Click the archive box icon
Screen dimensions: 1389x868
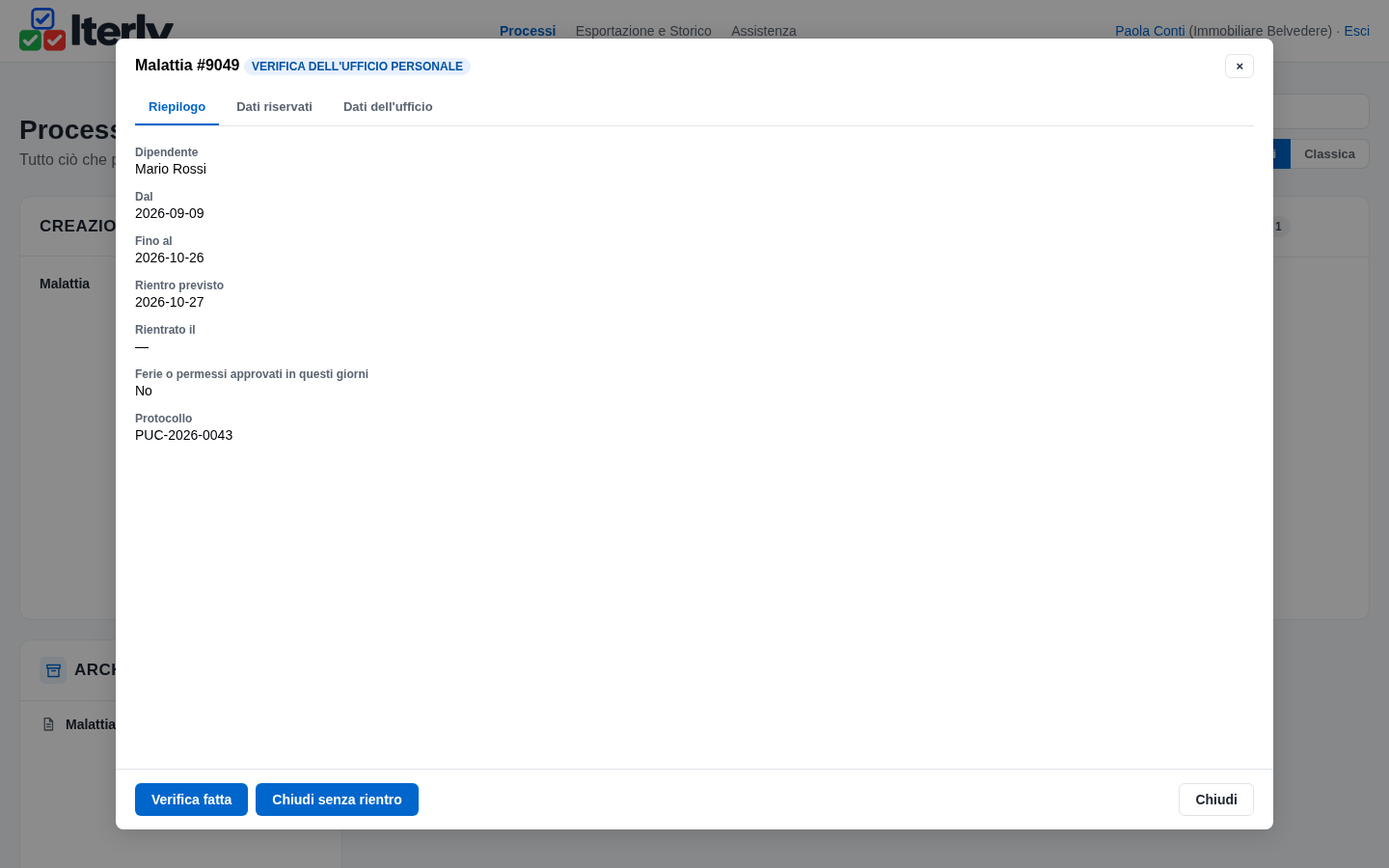click(x=53, y=670)
